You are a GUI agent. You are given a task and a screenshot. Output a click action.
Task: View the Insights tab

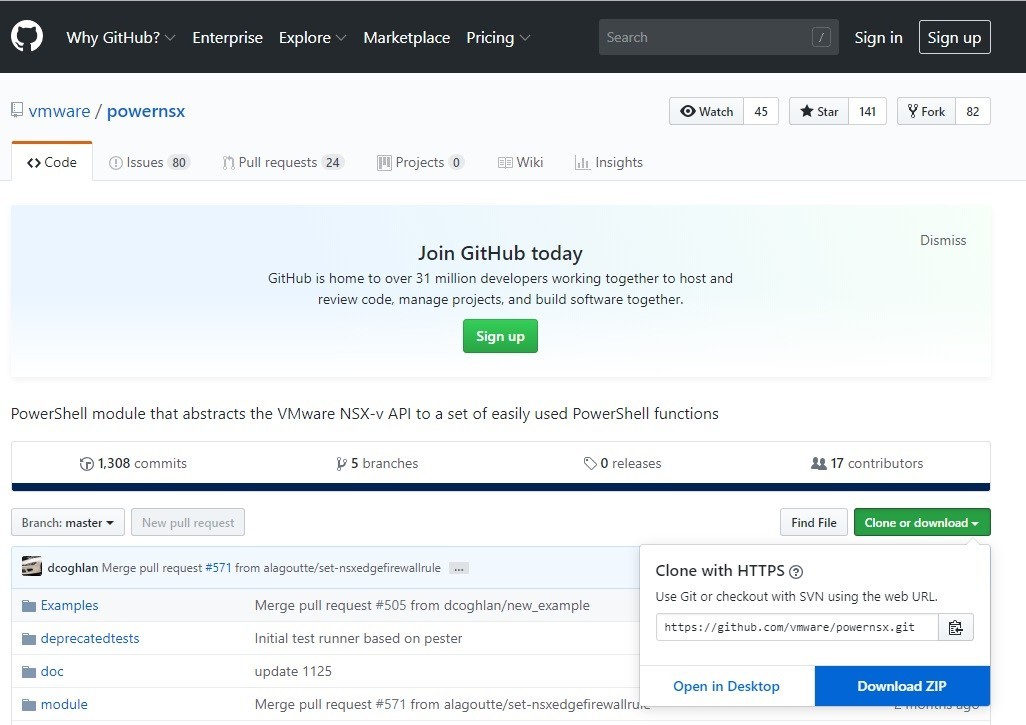[609, 162]
